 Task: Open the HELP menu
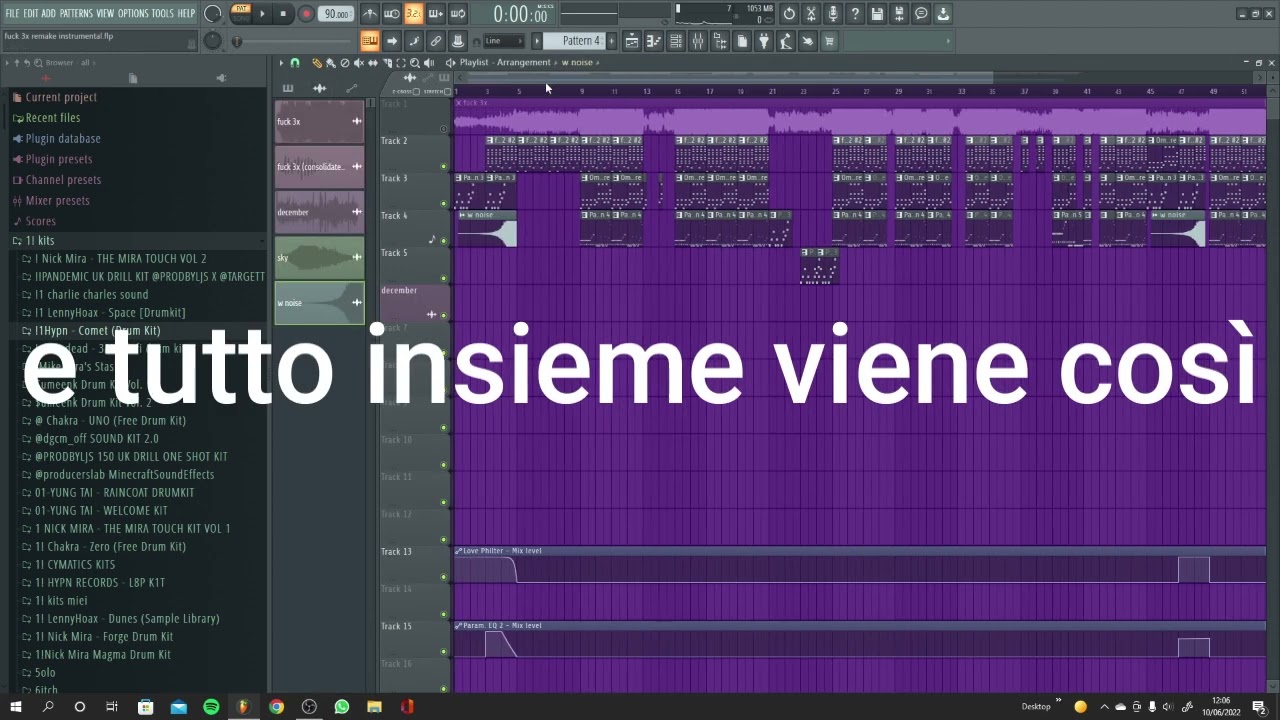(186, 14)
